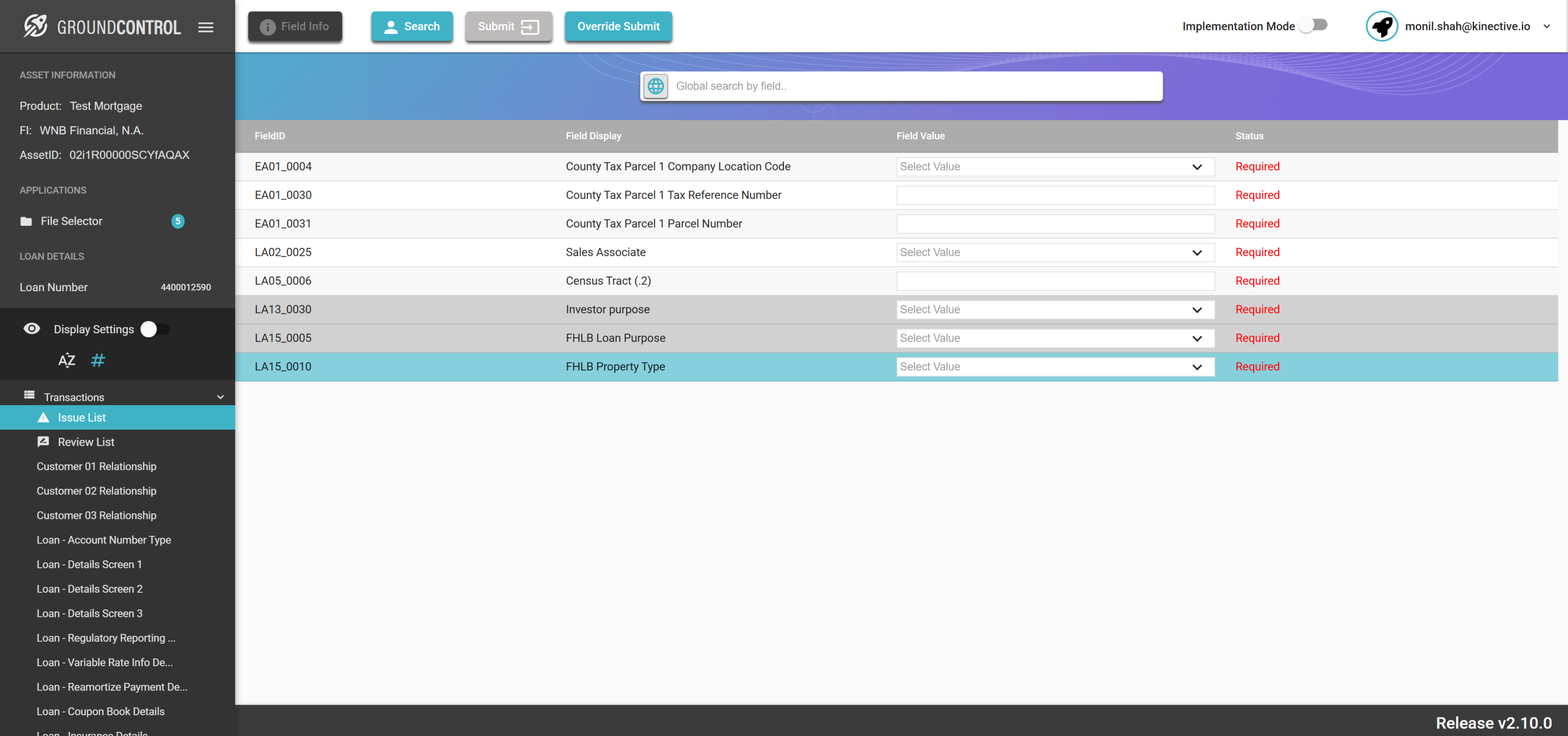Open the Sales Associate value dropdown
This screenshot has height=736, width=1568.
click(1055, 252)
